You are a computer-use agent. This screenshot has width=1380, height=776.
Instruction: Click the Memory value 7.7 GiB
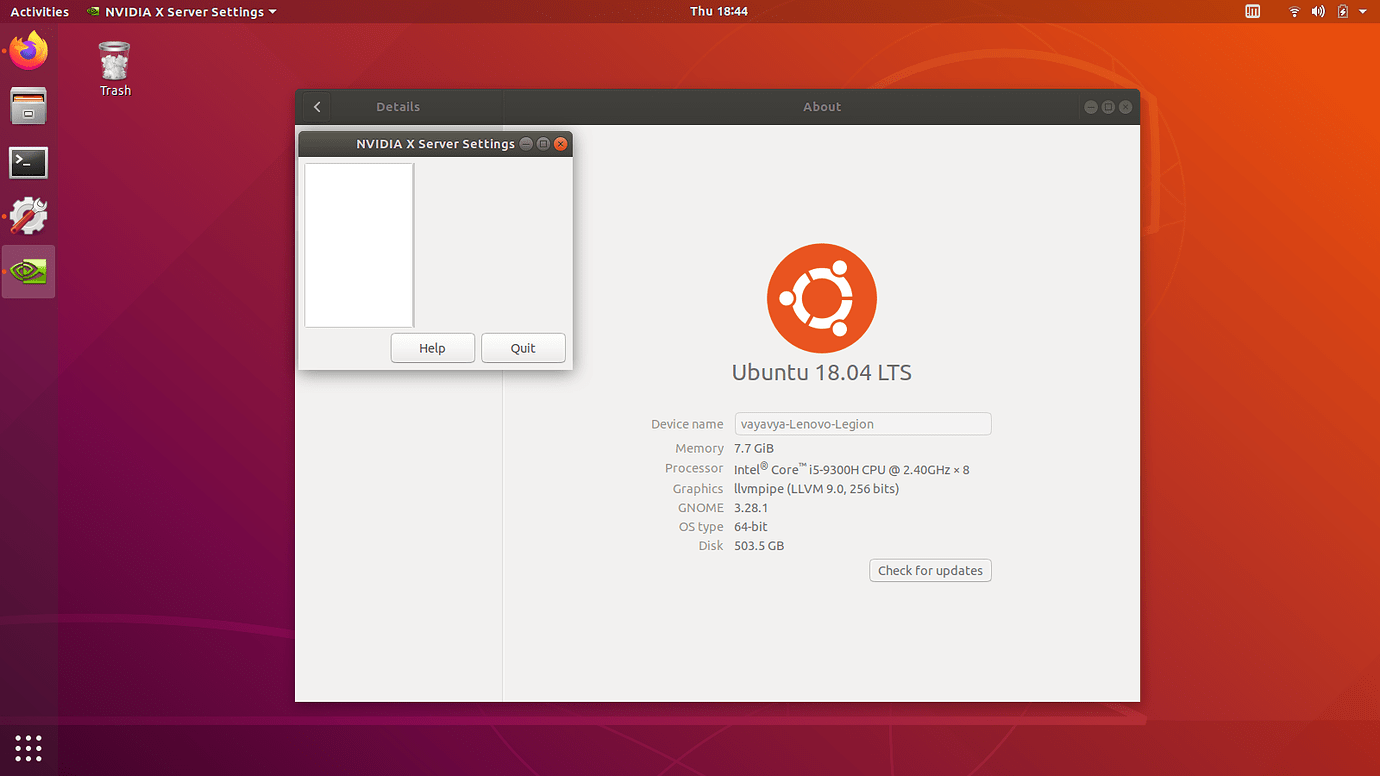pos(754,449)
